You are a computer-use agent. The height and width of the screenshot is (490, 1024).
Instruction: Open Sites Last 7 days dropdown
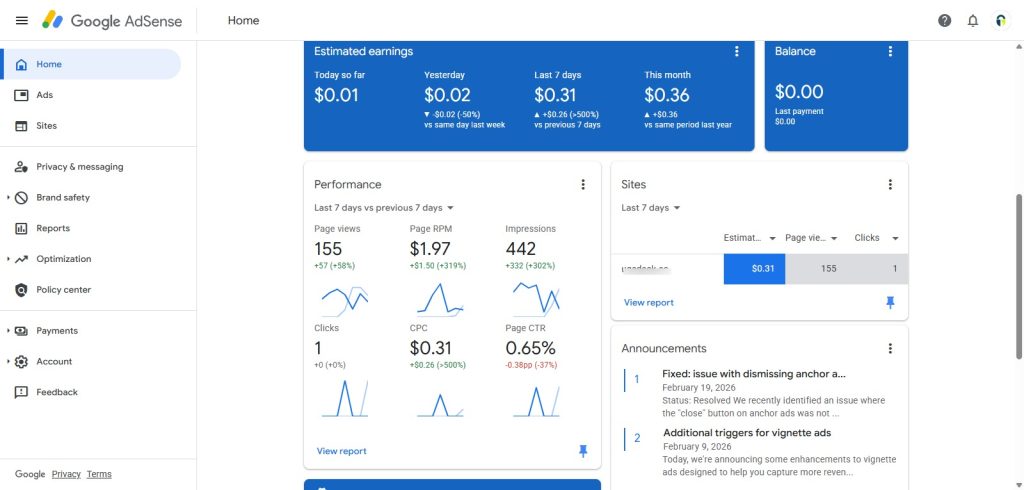click(651, 208)
